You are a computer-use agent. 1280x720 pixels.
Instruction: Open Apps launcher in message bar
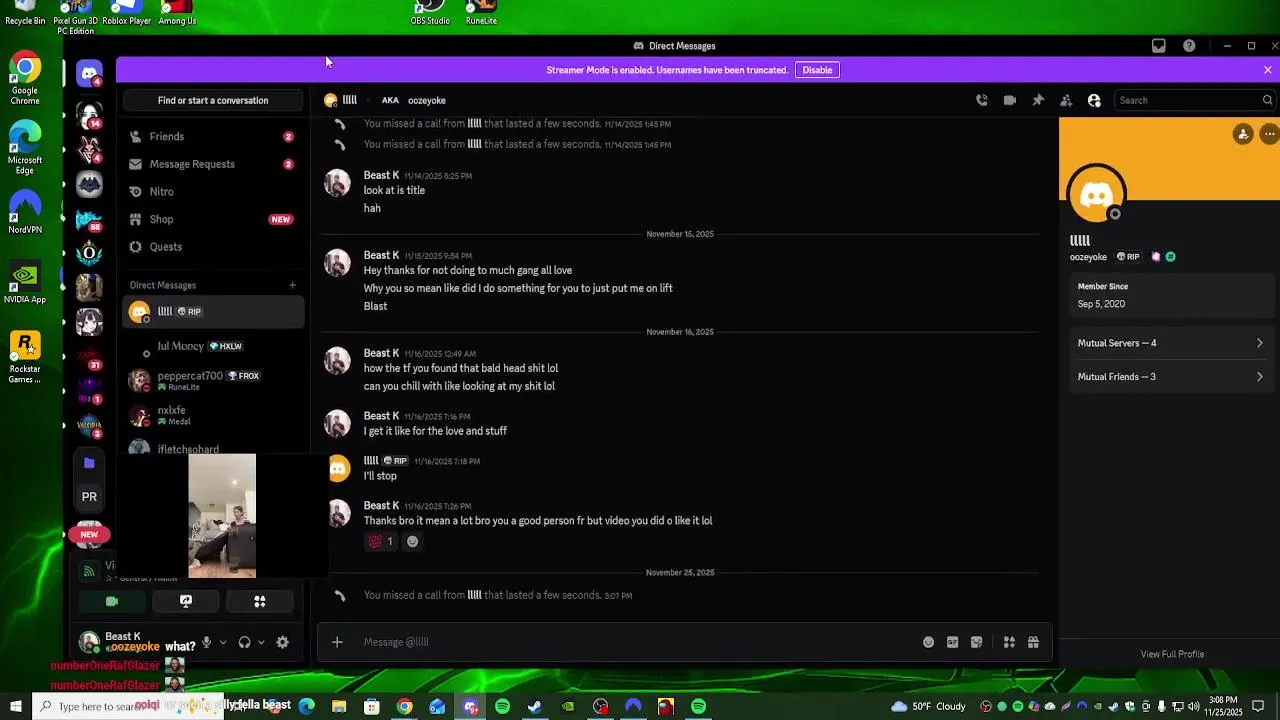pos(1009,642)
